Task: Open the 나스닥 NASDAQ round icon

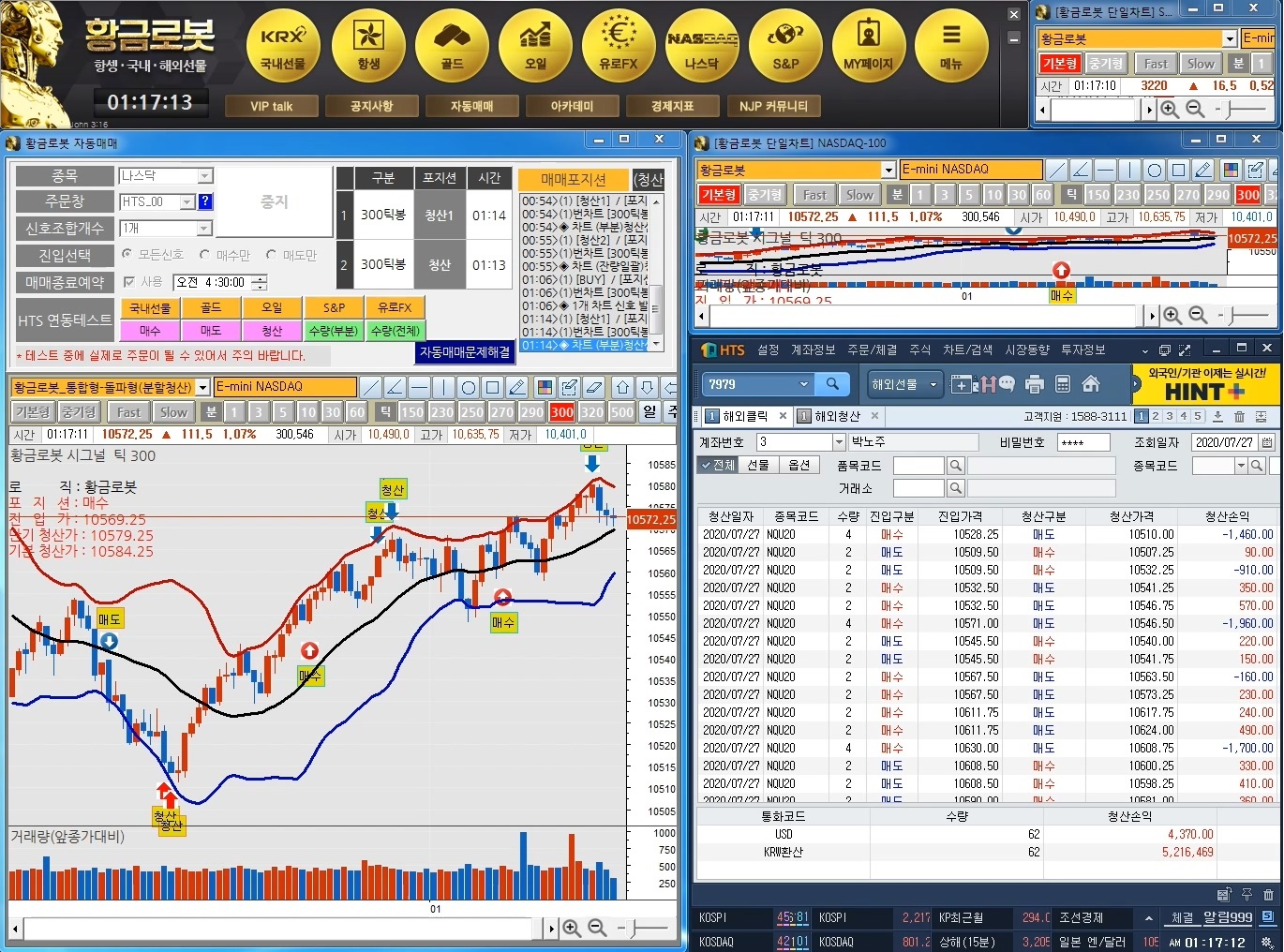Action: point(702,46)
